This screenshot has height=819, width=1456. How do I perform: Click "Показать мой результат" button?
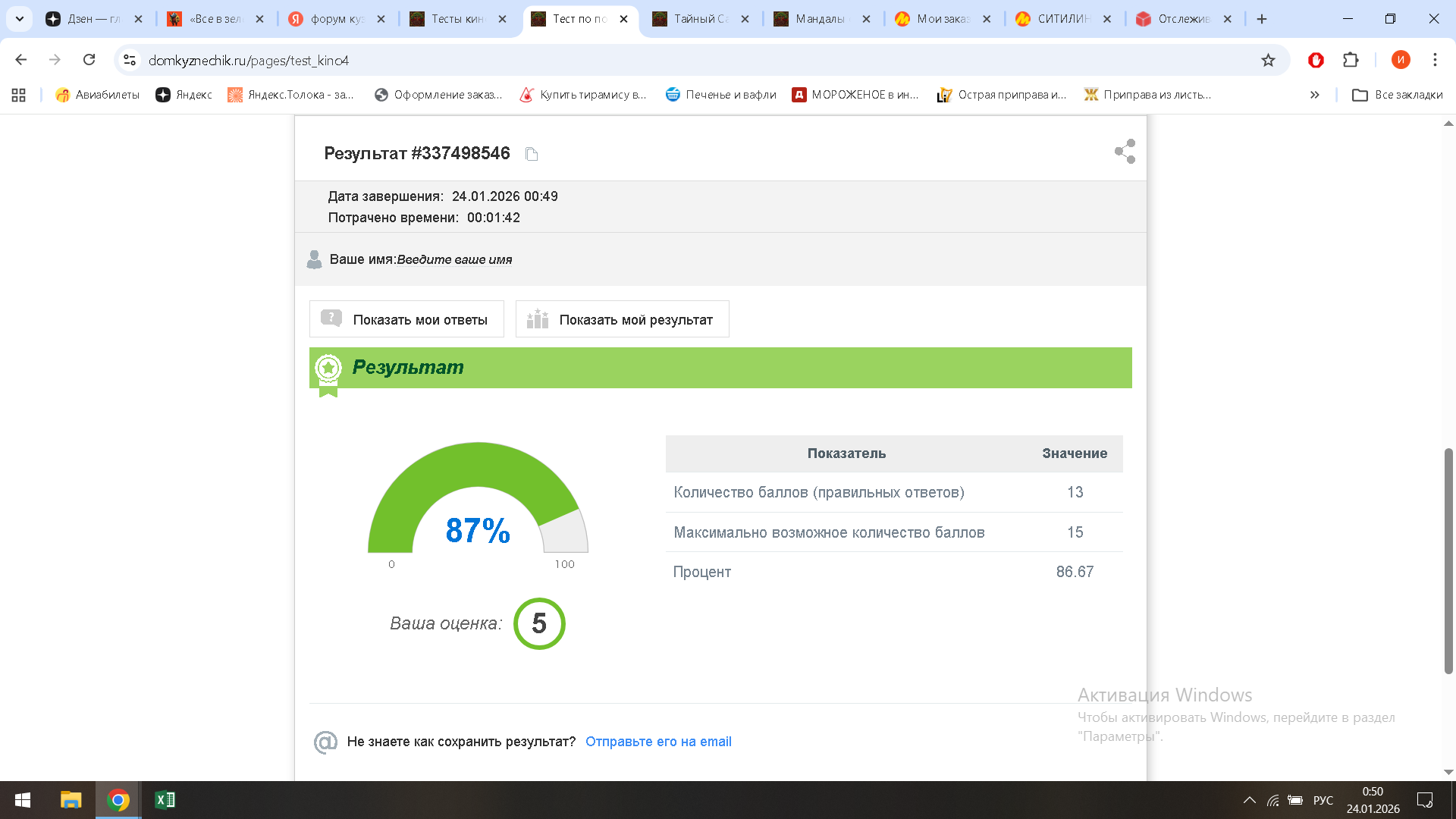pyautogui.click(x=622, y=319)
